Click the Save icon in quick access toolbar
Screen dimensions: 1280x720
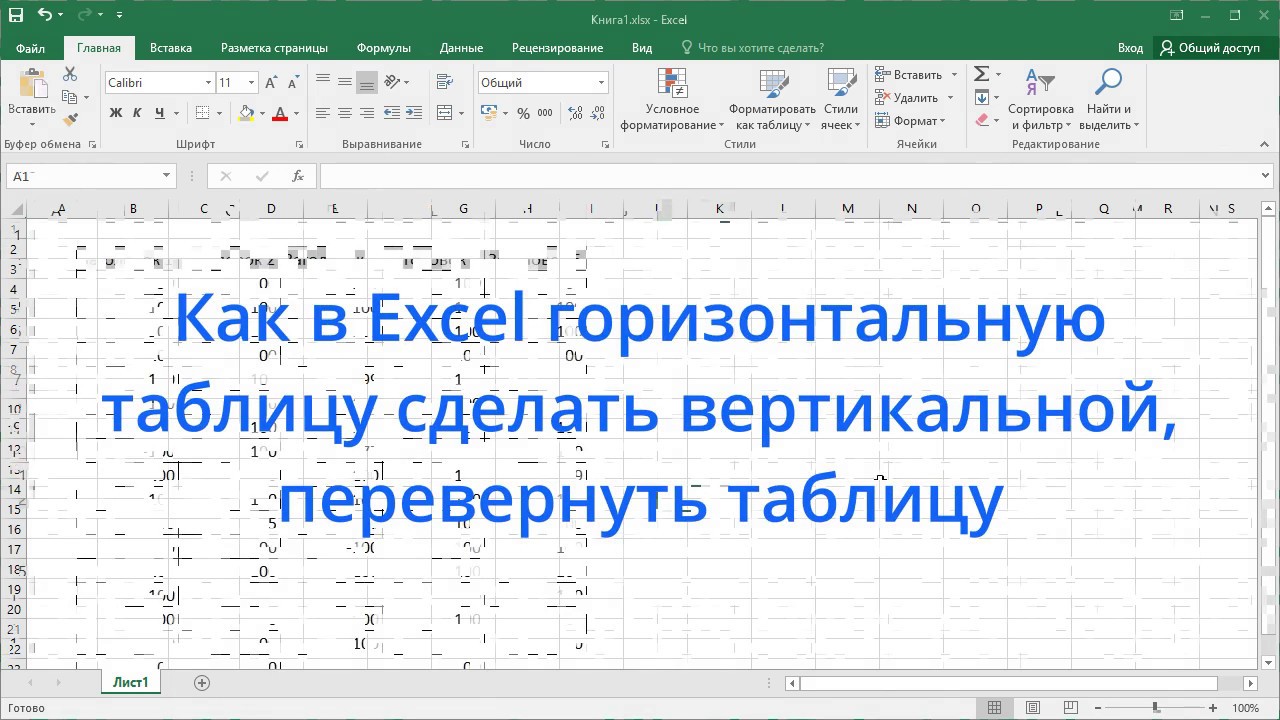pyautogui.click(x=16, y=15)
